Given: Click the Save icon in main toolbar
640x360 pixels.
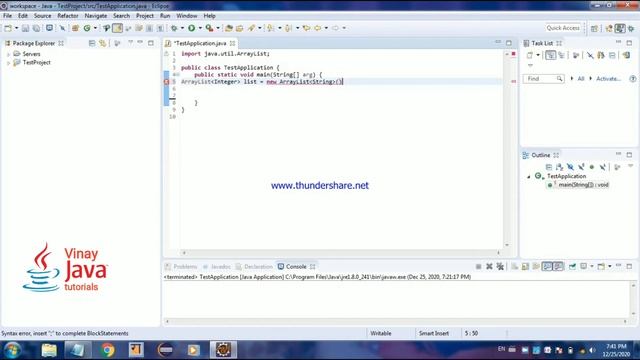Looking at the screenshot, I should point(25,28).
